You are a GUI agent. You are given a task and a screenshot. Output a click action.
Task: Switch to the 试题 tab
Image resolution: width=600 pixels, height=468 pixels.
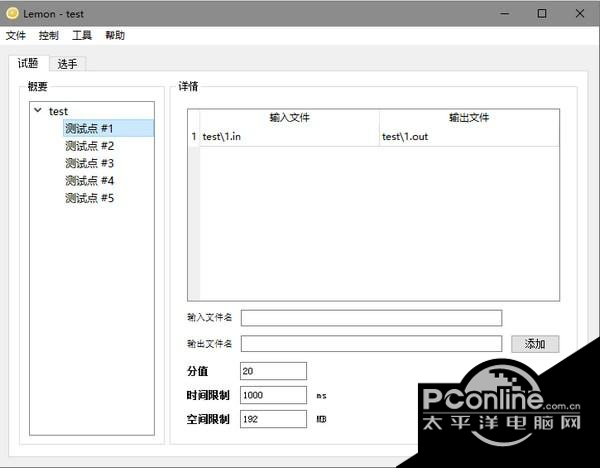click(x=28, y=63)
